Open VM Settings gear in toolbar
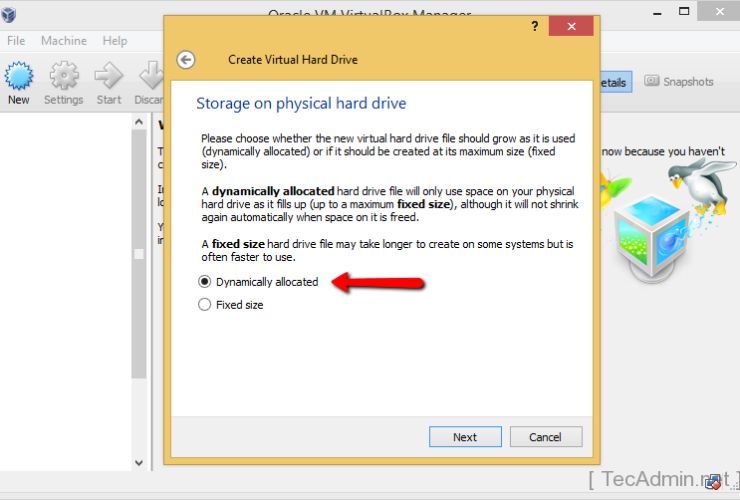The width and height of the screenshot is (740, 500). tap(63, 76)
